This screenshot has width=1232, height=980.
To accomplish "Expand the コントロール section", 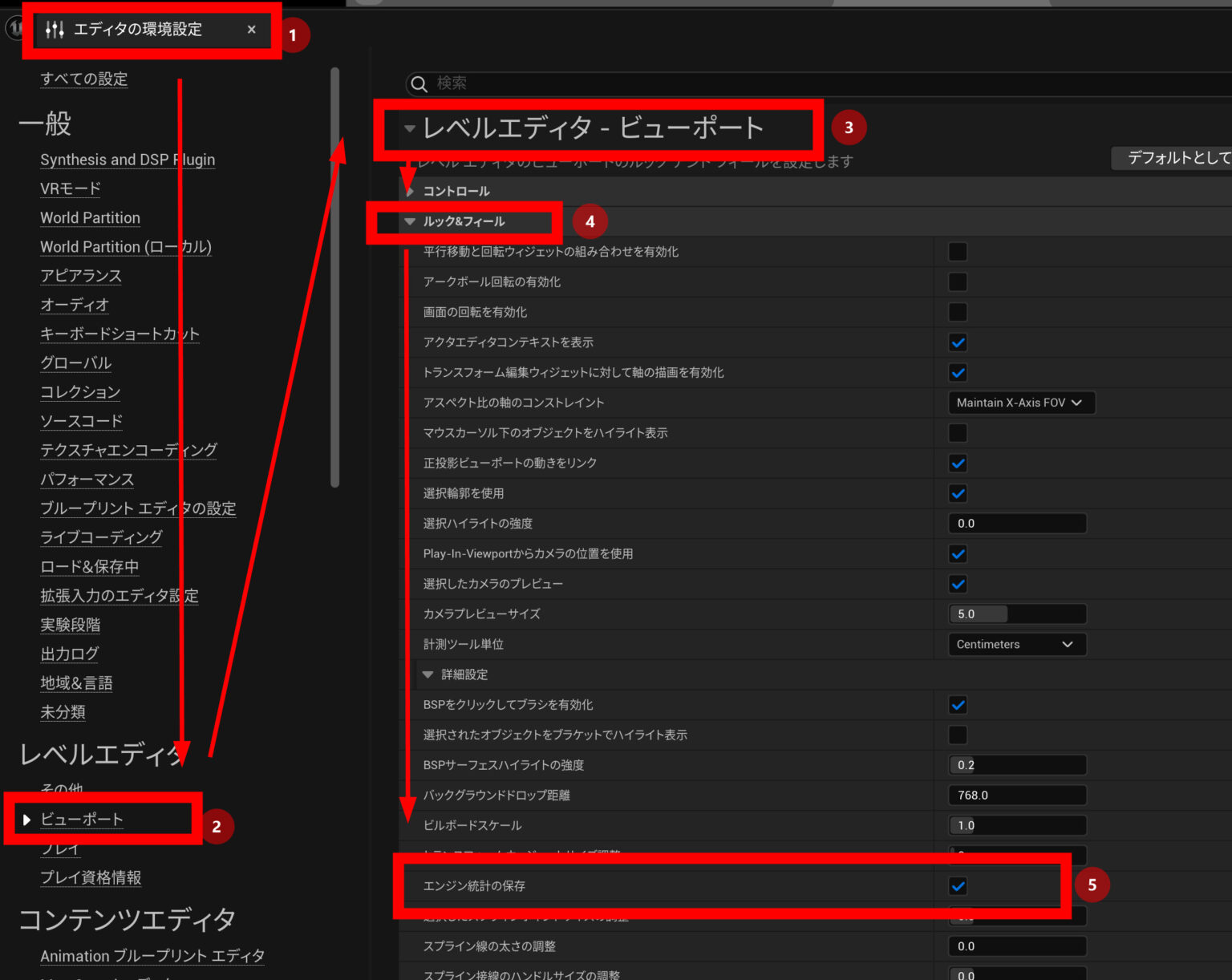I will tap(410, 191).
